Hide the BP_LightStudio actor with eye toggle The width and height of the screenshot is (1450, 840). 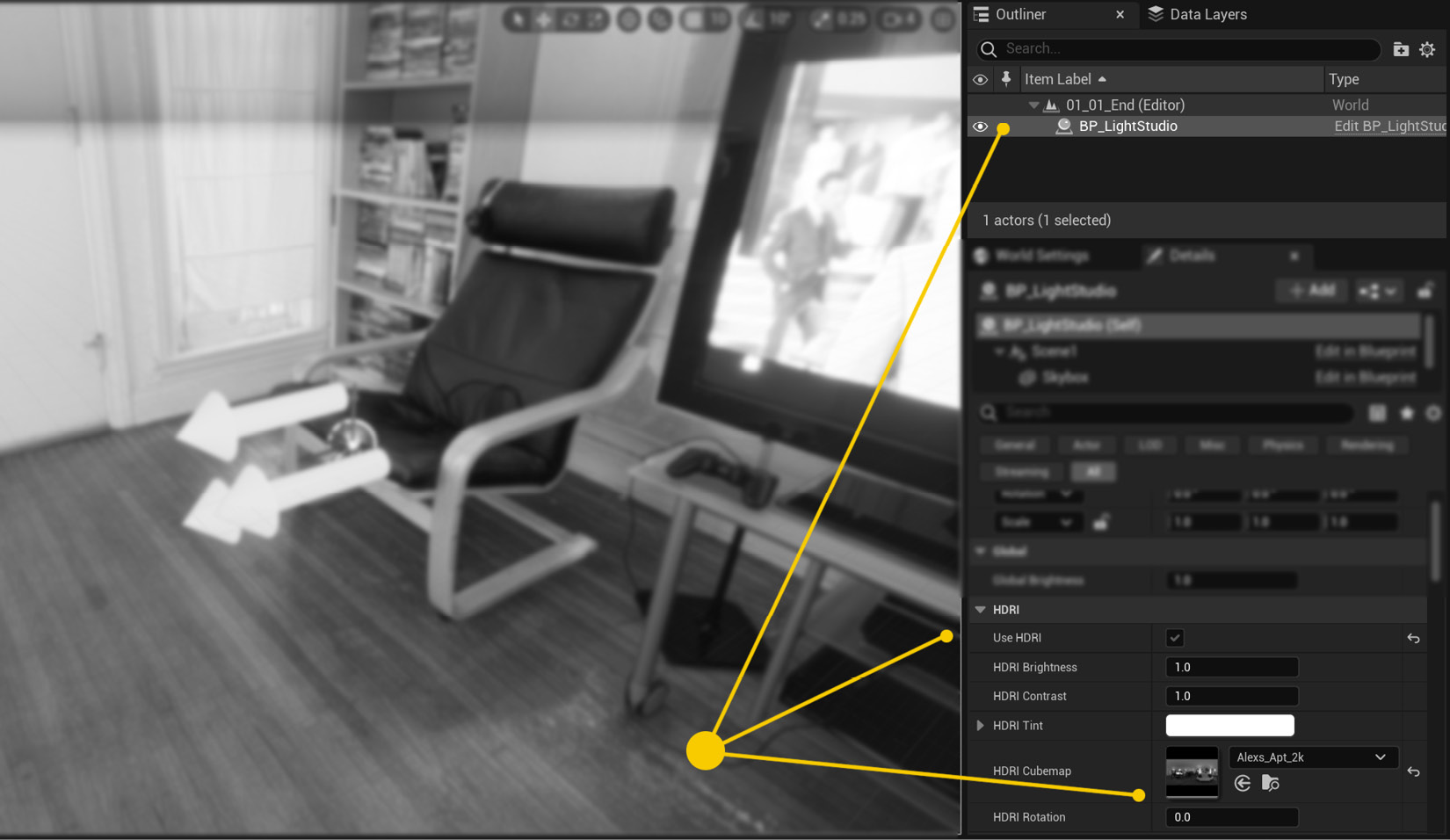click(980, 126)
